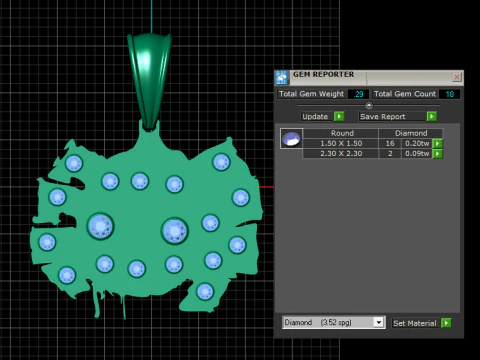Screen dimensions: 480x360
Task: Collapse the panel using the up-arrow handle
Action: 369,105
